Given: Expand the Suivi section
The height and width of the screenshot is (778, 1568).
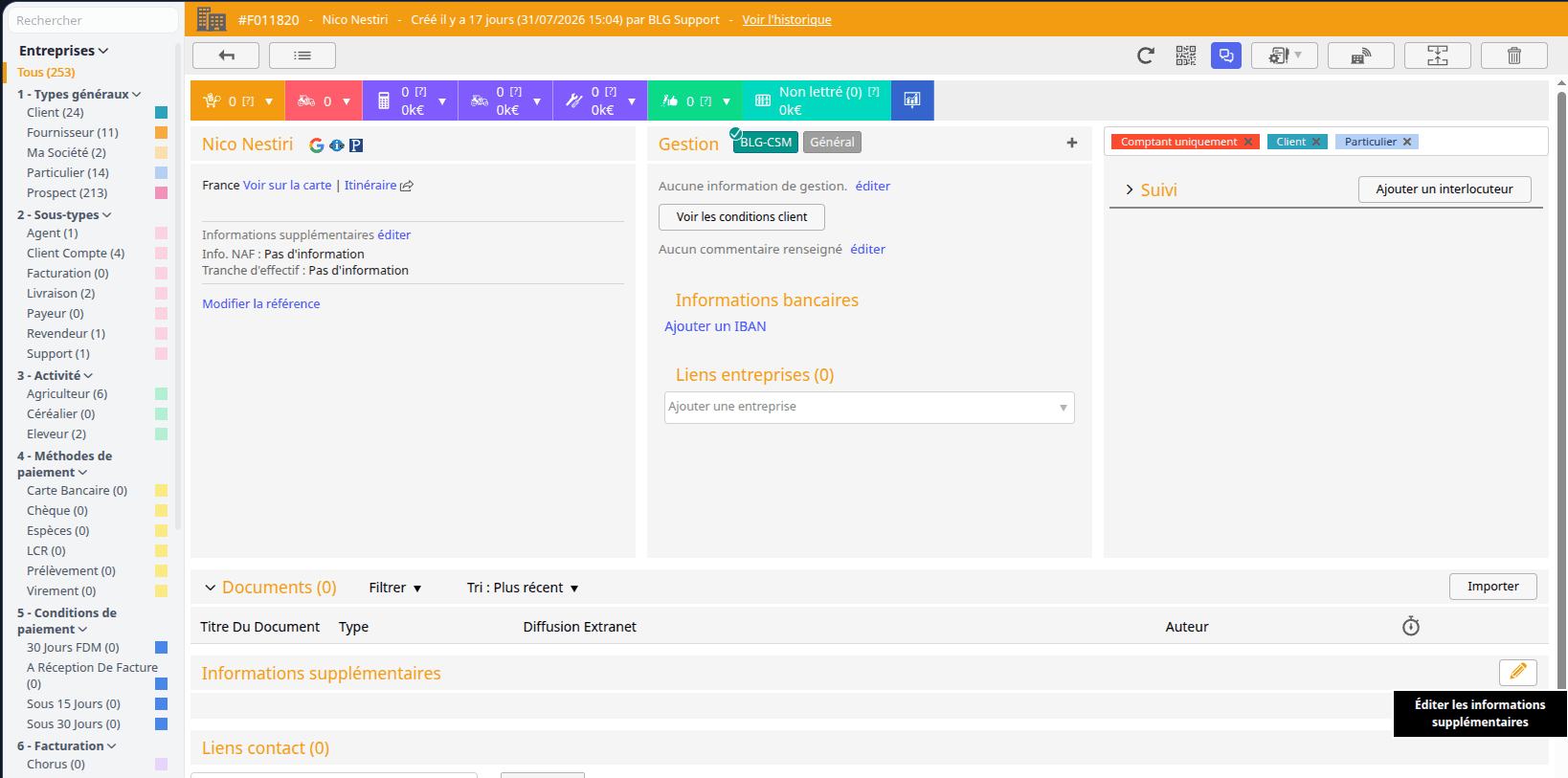Looking at the screenshot, I should coord(1130,189).
